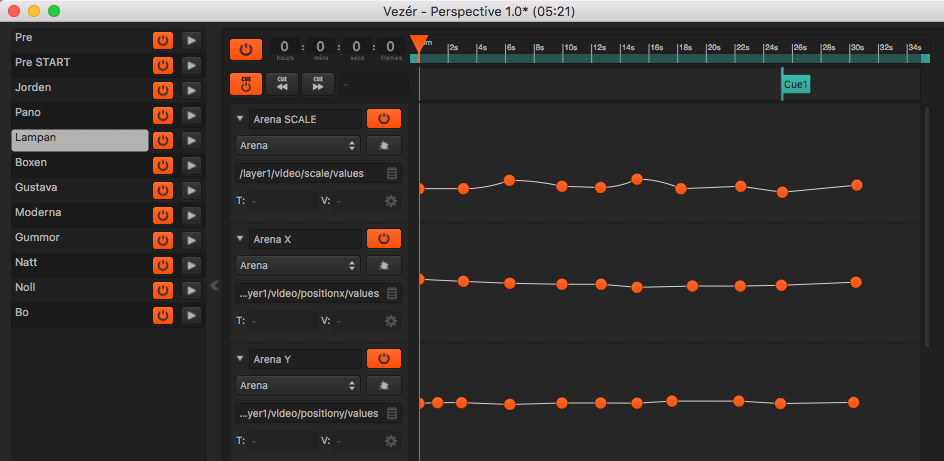Toggle power for Bo composition
Image resolution: width=944 pixels, height=461 pixels.
click(163, 315)
